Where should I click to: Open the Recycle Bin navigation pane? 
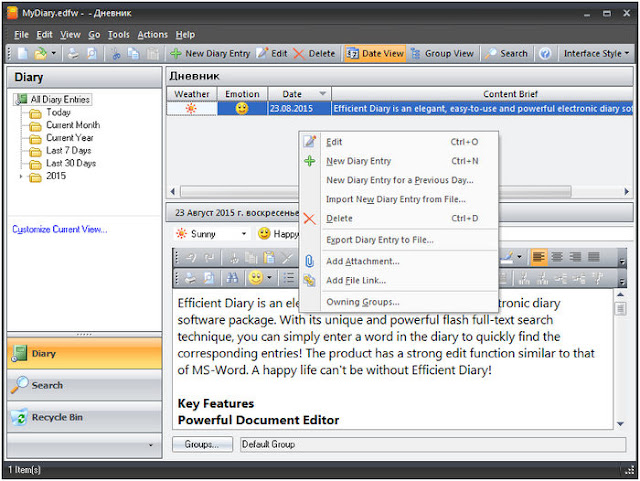click(84, 417)
